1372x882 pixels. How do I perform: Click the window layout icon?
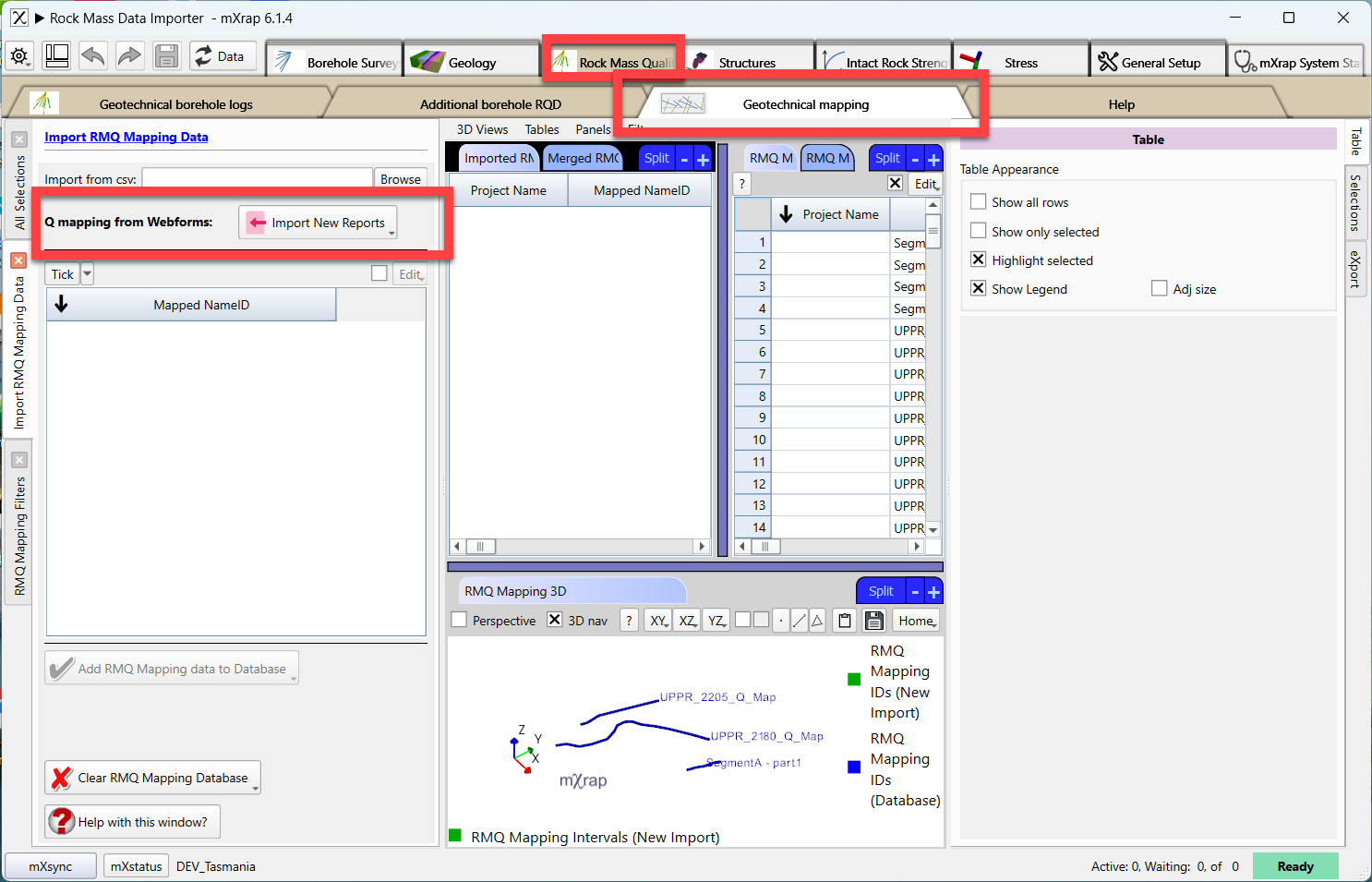(56, 56)
